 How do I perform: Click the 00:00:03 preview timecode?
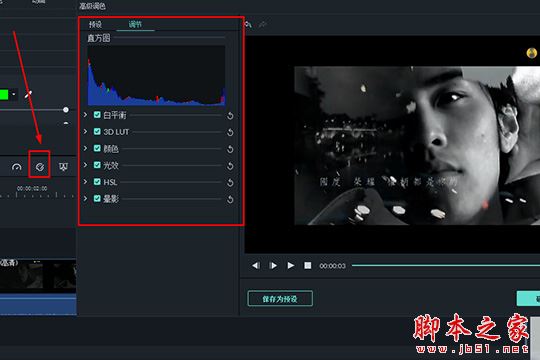coord(332,266)
